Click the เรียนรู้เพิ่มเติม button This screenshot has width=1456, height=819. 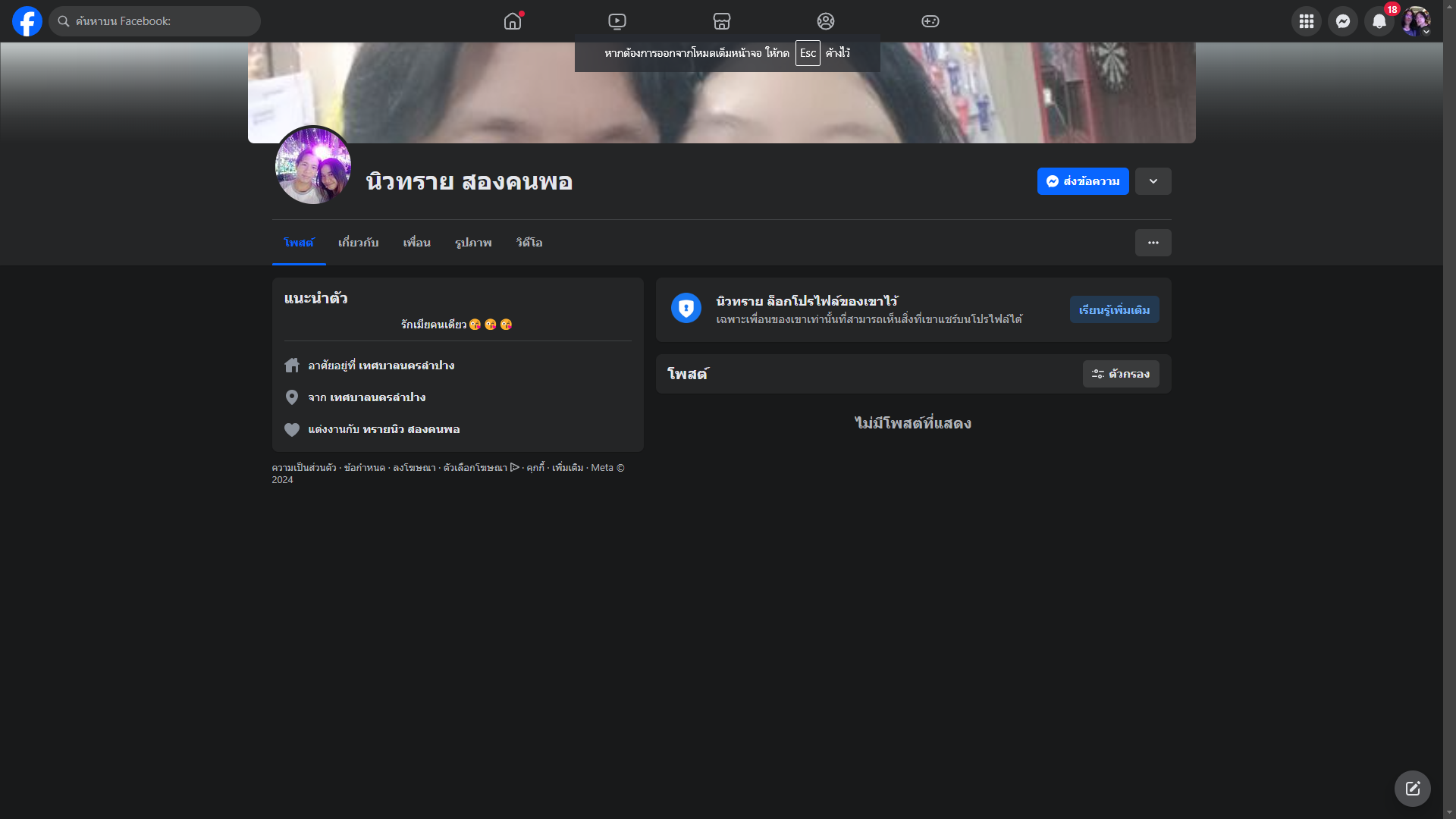tap(1114, 309)
